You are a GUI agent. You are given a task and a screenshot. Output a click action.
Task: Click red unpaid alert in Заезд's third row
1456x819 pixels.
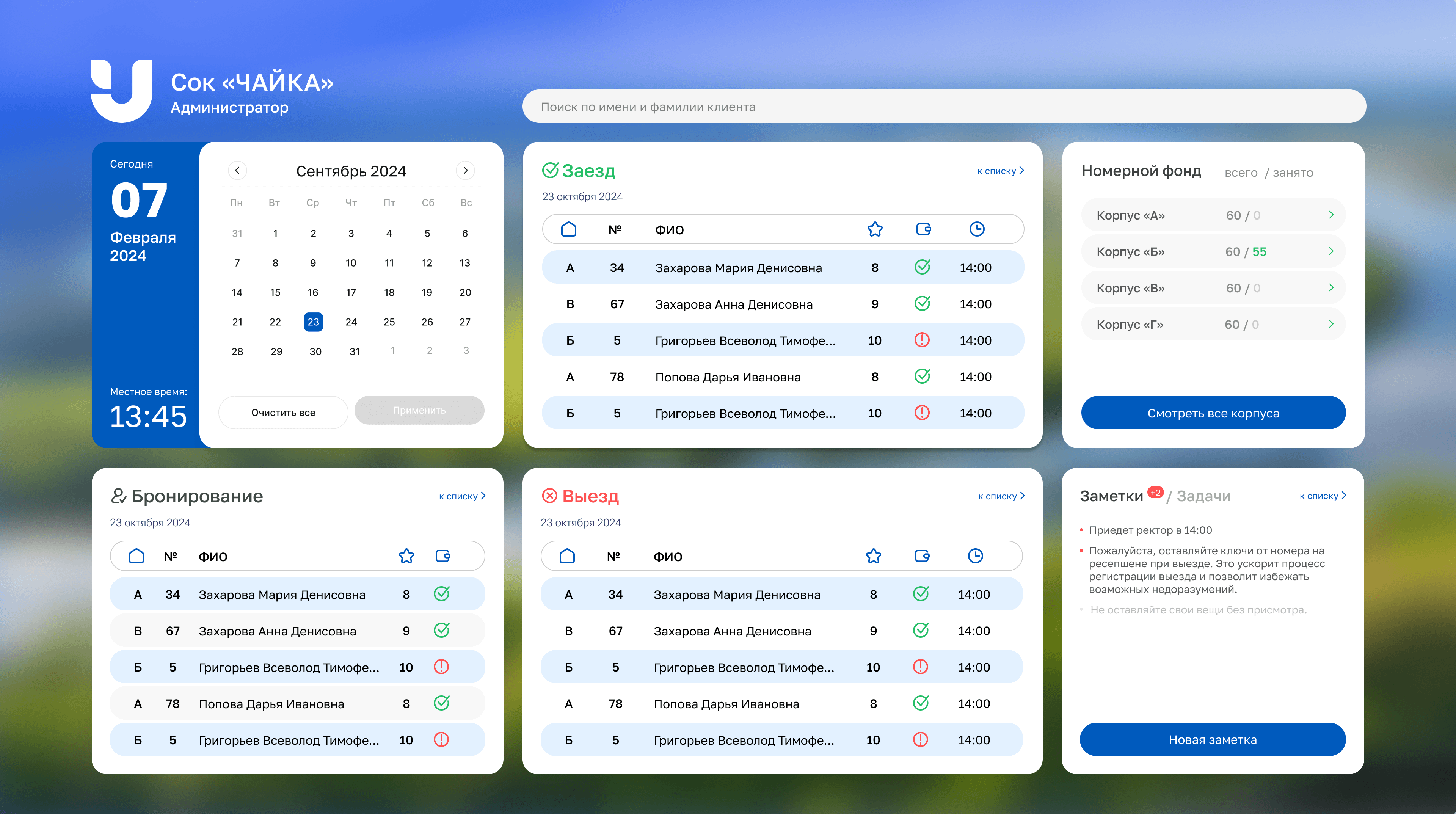(x=922, y=340)
